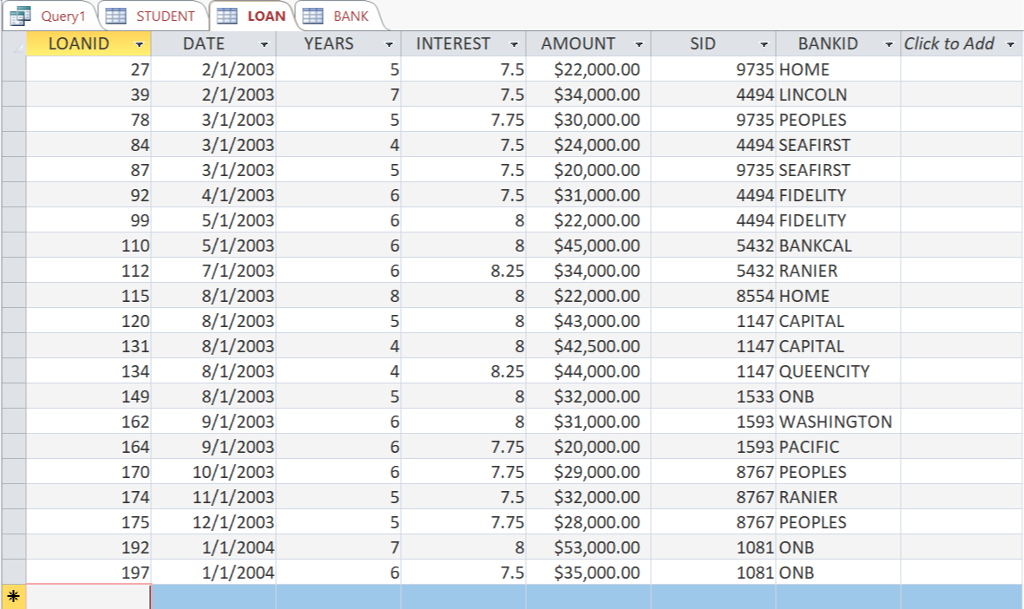1024x609 pixels.
Task: Open the LOANID filter dropdown
Action: click(139, 44)
